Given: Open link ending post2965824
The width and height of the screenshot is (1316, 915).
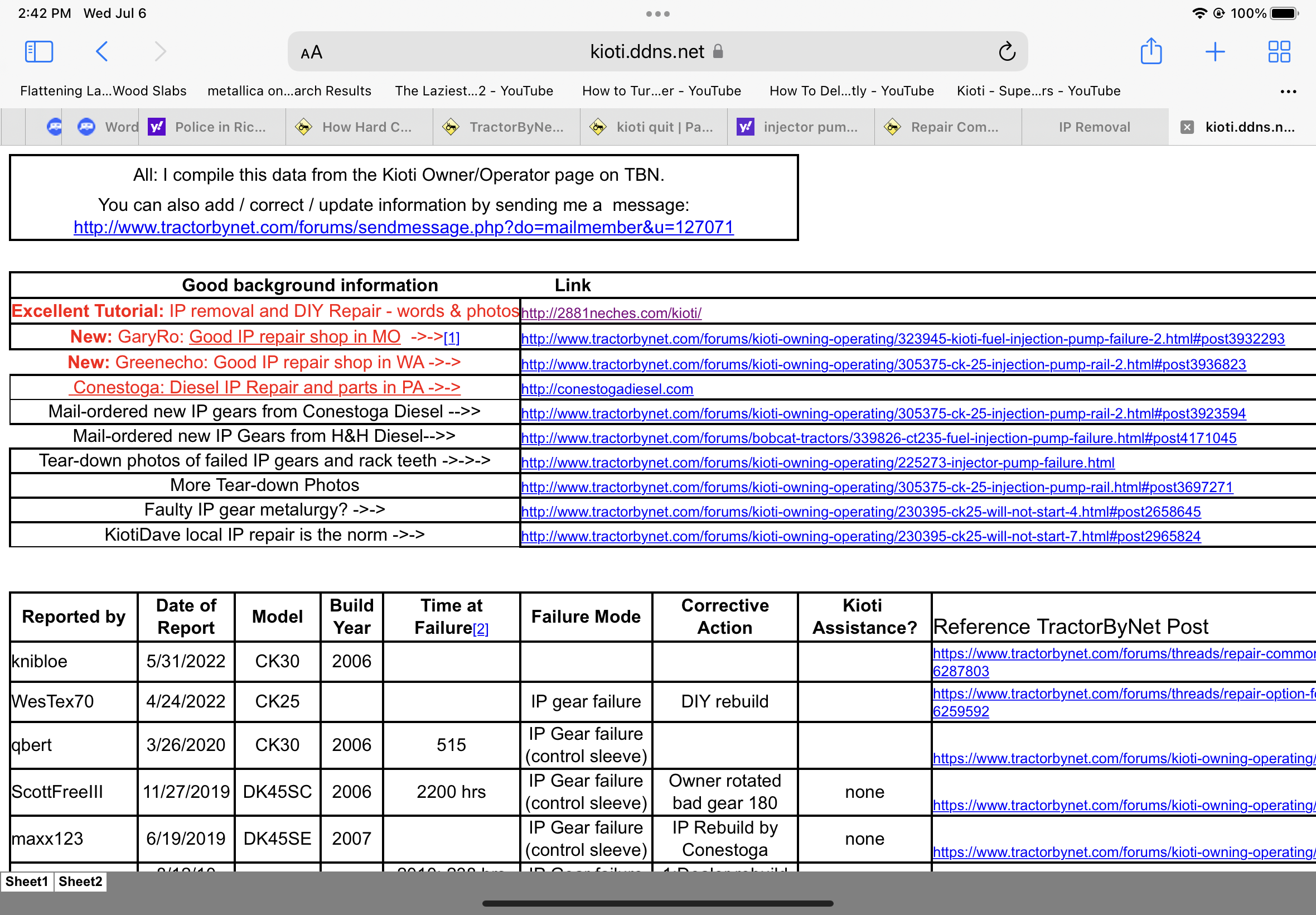Looking at the screenshot, I should tap(860, 537).
